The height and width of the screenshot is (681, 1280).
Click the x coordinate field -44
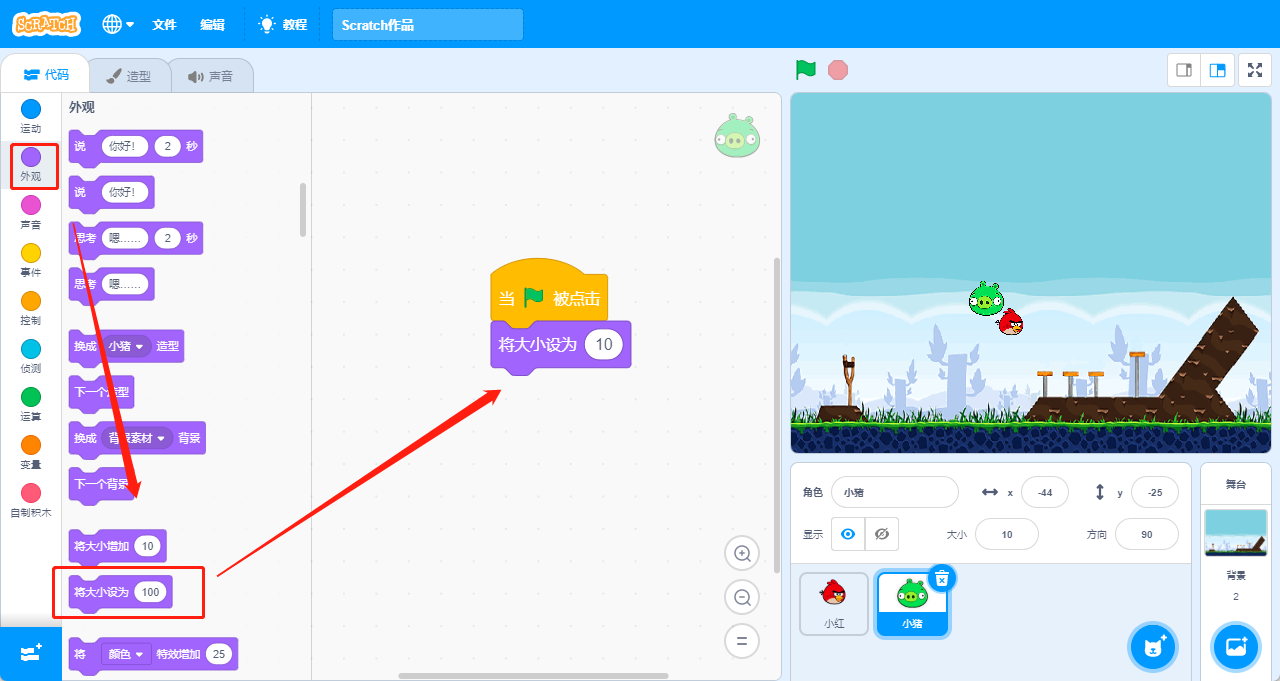tap(1045, 492)
